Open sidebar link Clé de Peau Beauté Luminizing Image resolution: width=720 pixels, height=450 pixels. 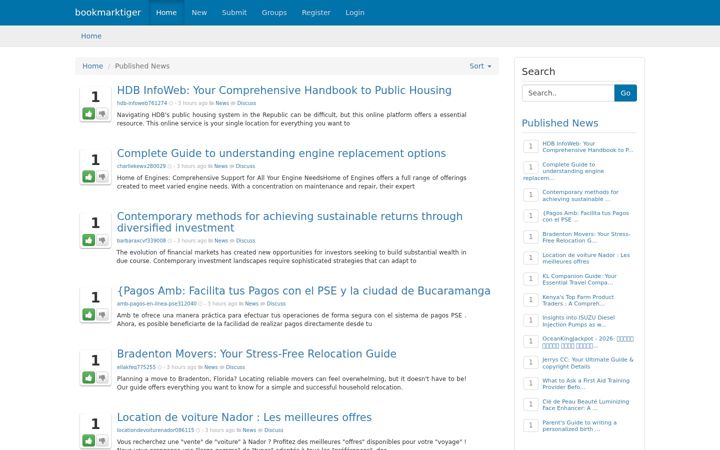pyautogui.click(x=586, y=405)
